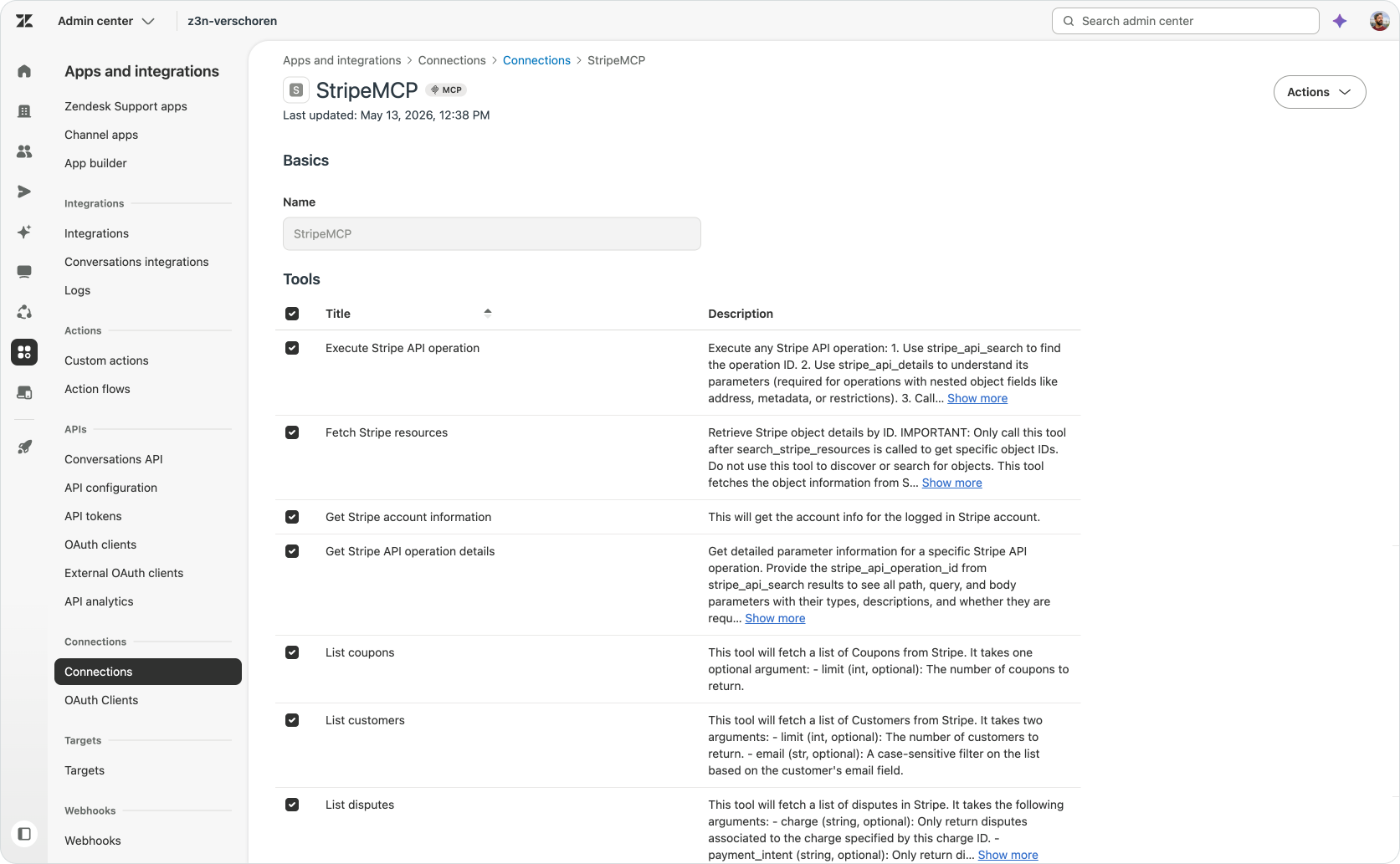Open API tokens in sidebar

[x=93, y=516]
